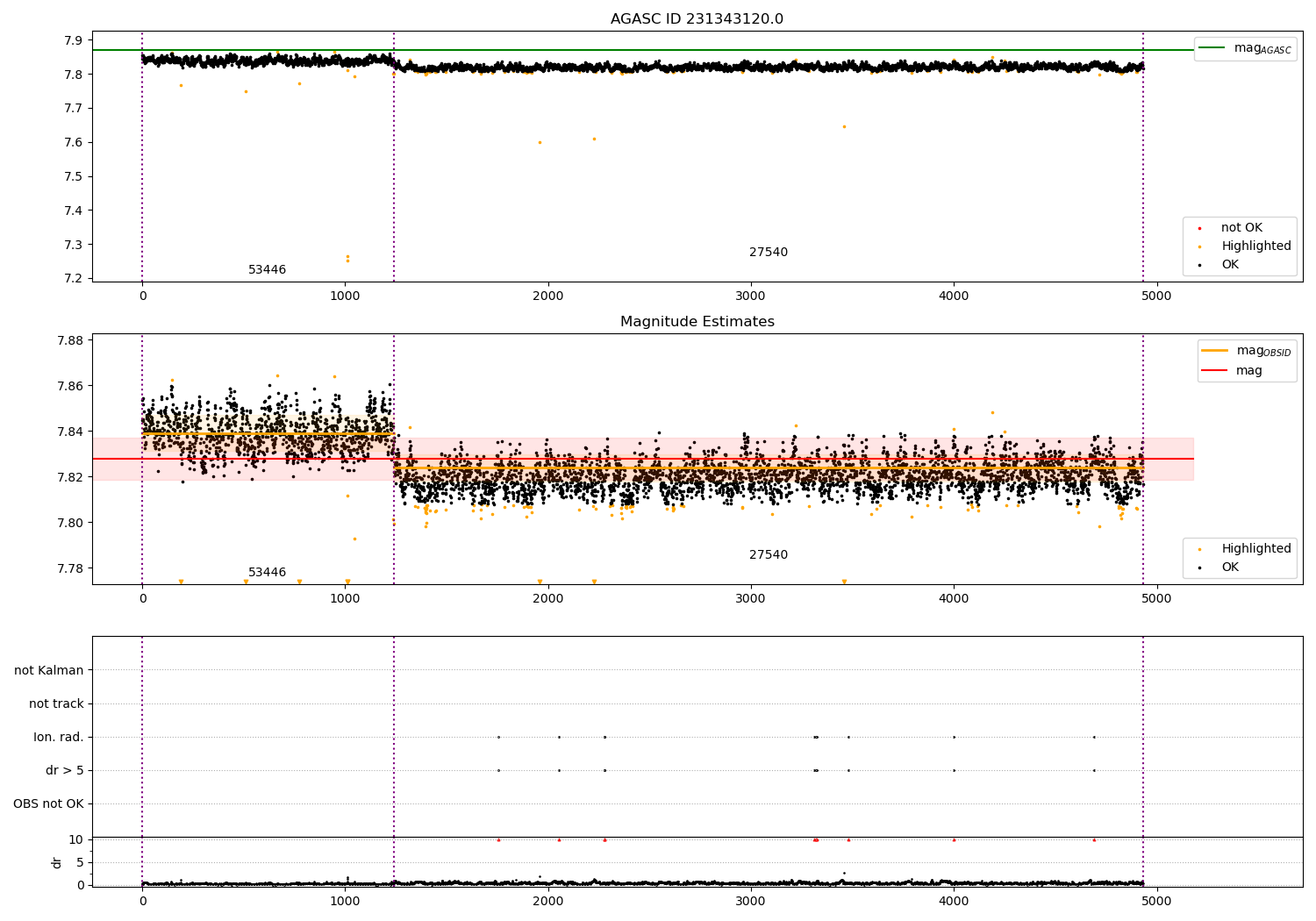Click the green mag AGASC legend line

coord(1212,48)
